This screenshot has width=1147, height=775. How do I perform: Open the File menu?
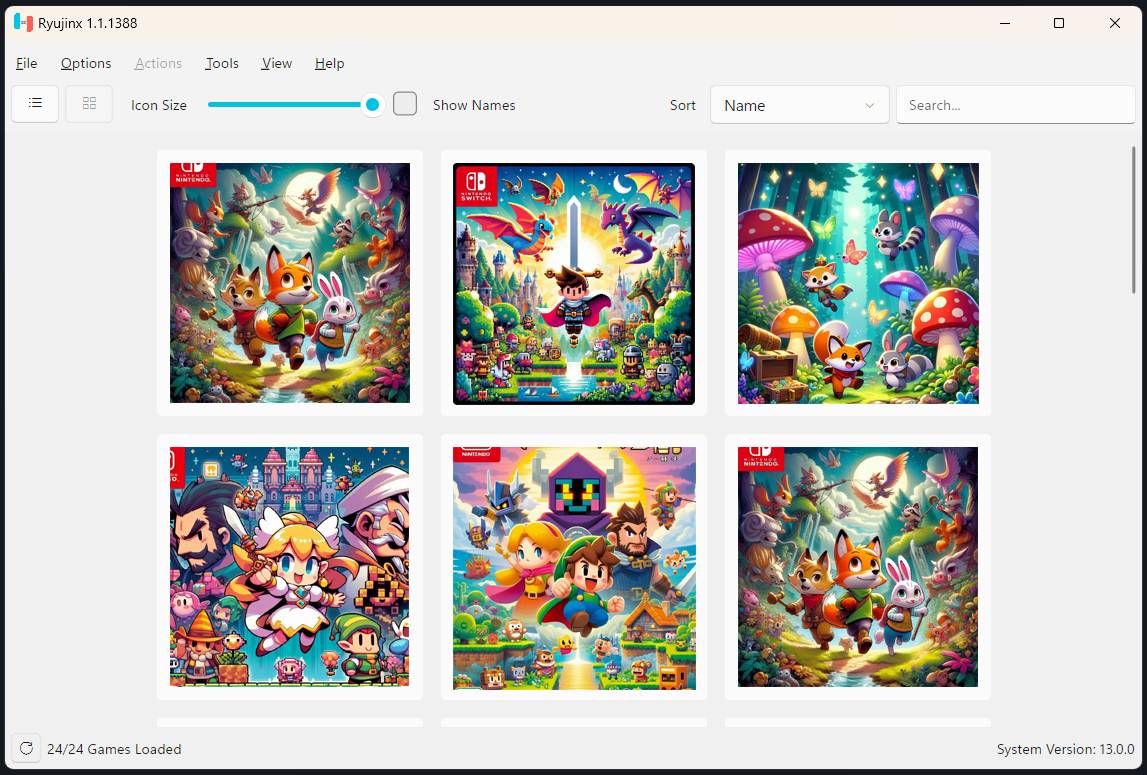click(x=26, y=63)
